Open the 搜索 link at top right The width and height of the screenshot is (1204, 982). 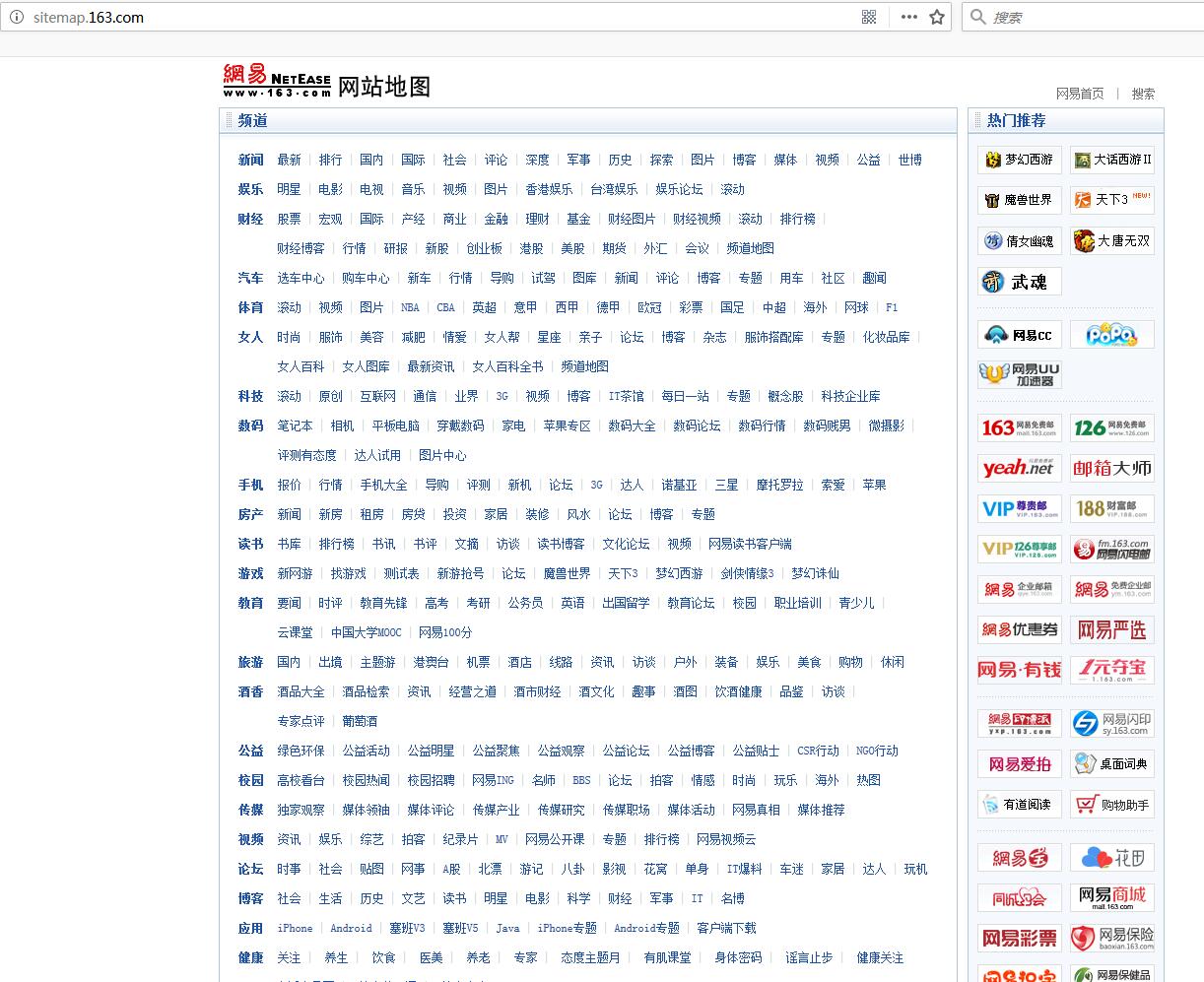pos(1143,94)
